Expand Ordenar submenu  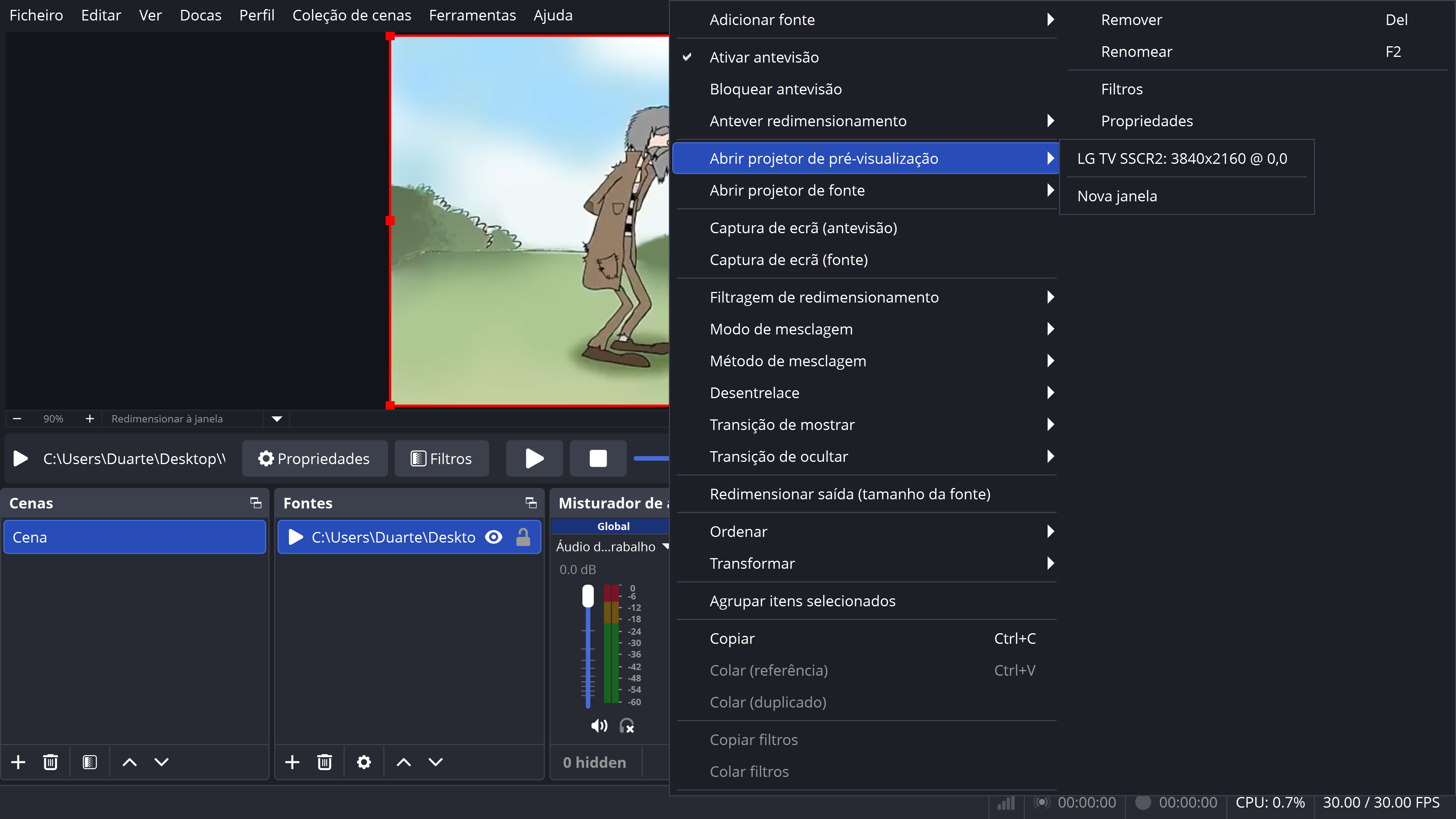(866, 531)
